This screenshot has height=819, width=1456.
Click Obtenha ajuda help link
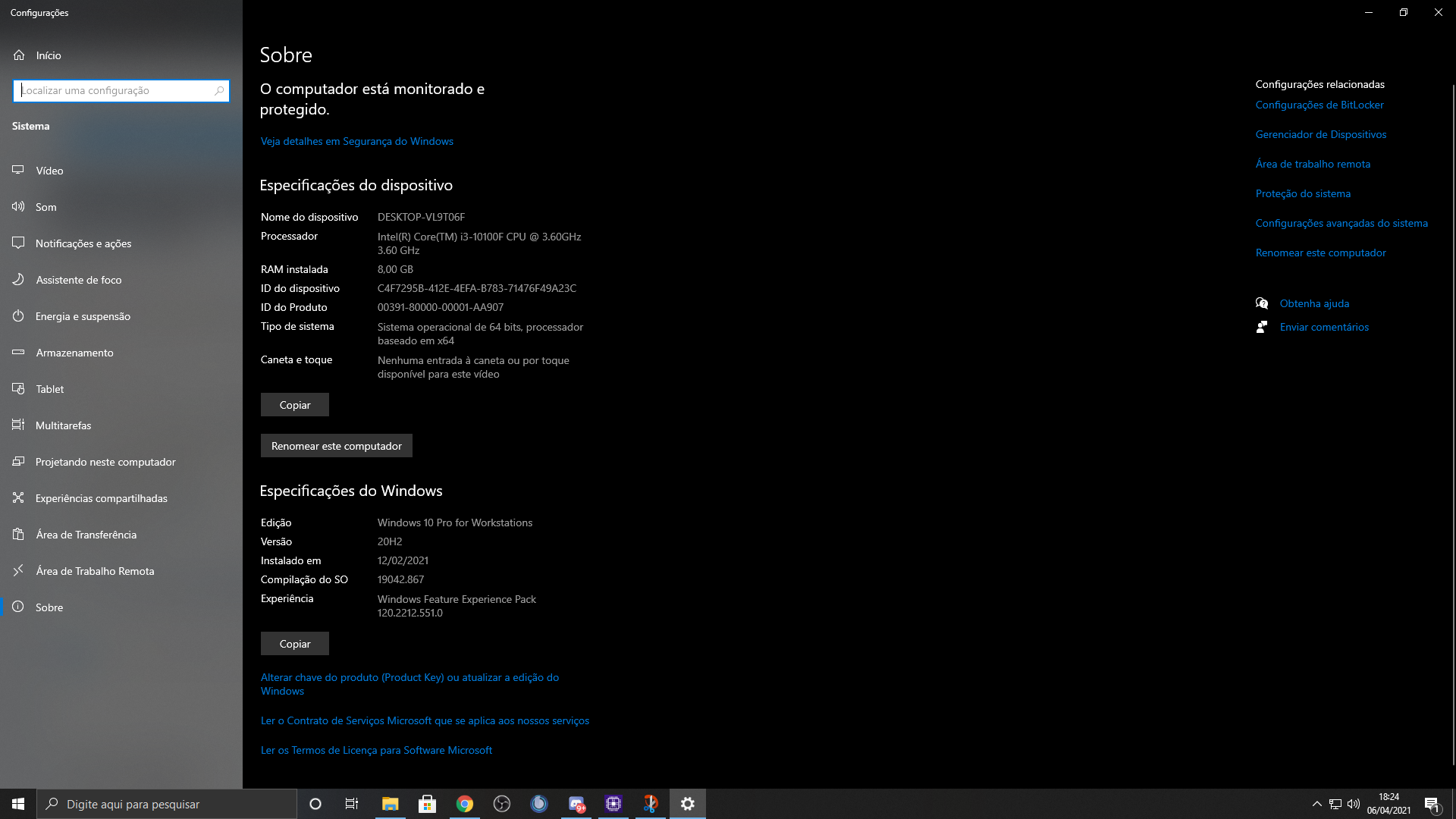1314,304
